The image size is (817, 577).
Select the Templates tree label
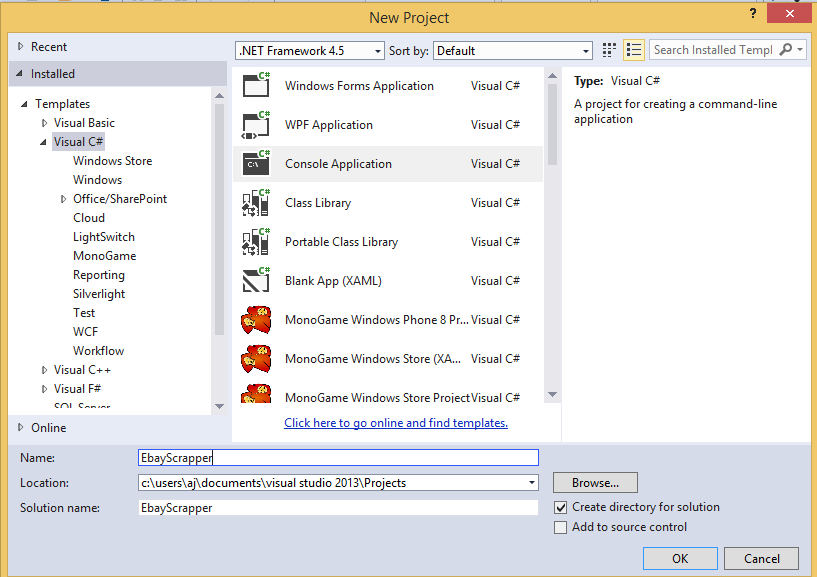[x=63, y=104]
